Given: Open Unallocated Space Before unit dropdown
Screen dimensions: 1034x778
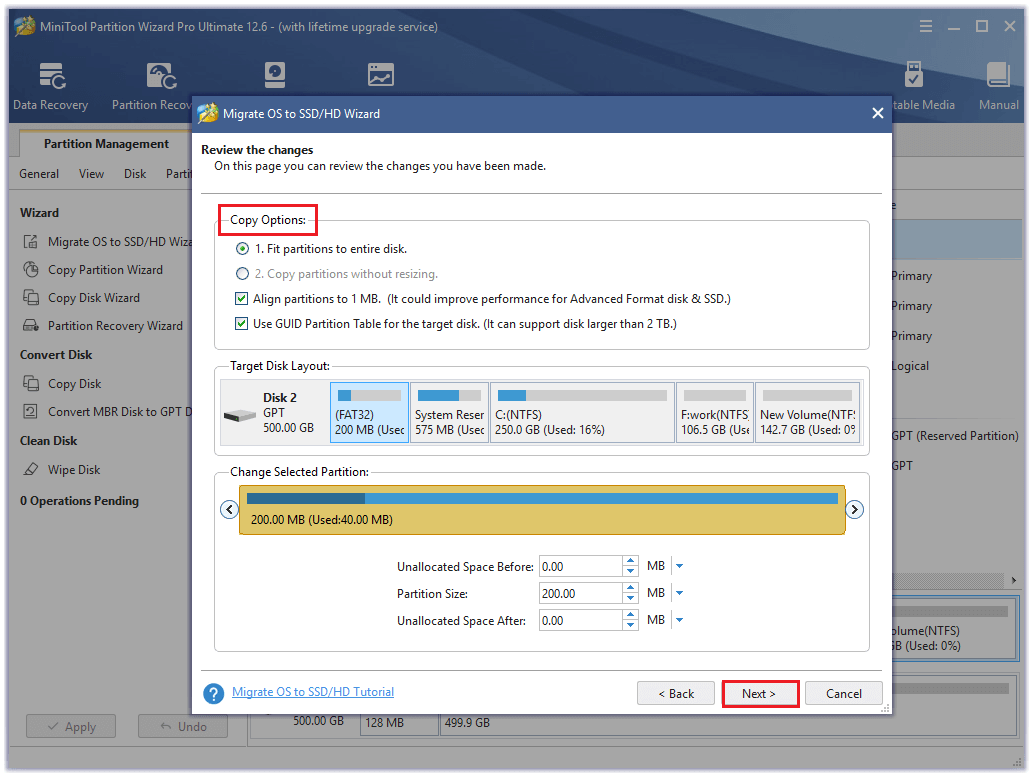Looking at the screenshot, I should [679, 566].
